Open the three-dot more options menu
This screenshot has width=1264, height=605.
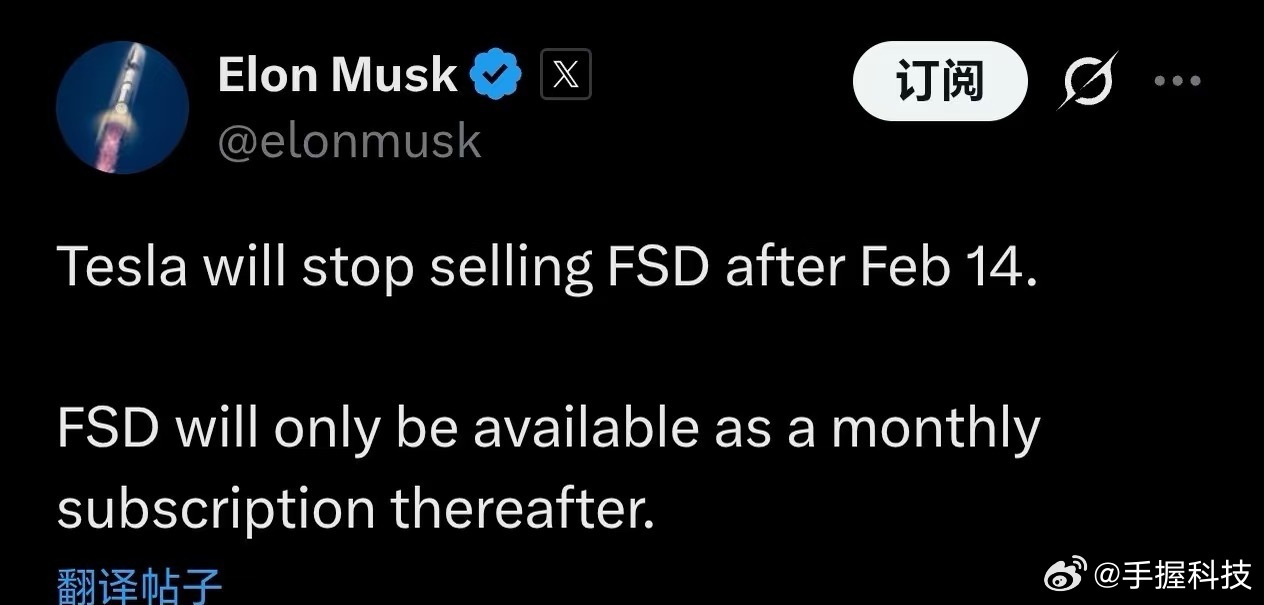pos(1177,81)
